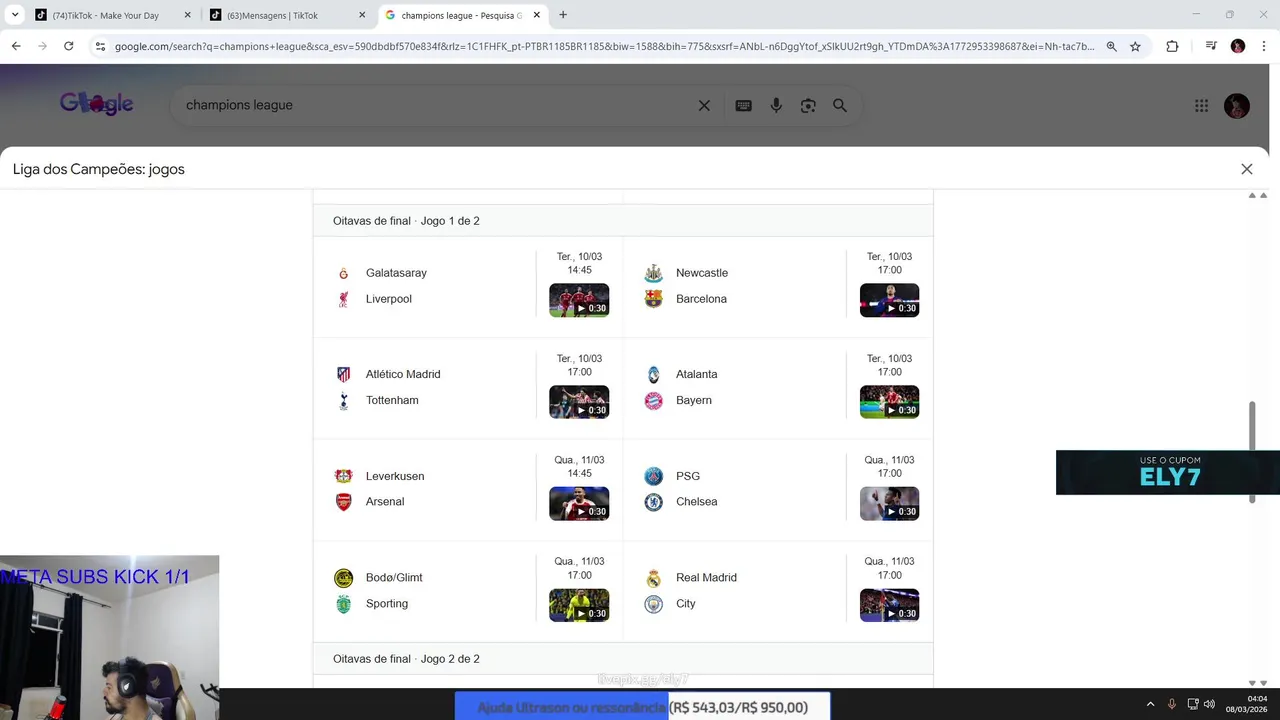Click the Atlético Madrid club crest
This screenshot has width=1280, height=720.
(x=343, y=374)
